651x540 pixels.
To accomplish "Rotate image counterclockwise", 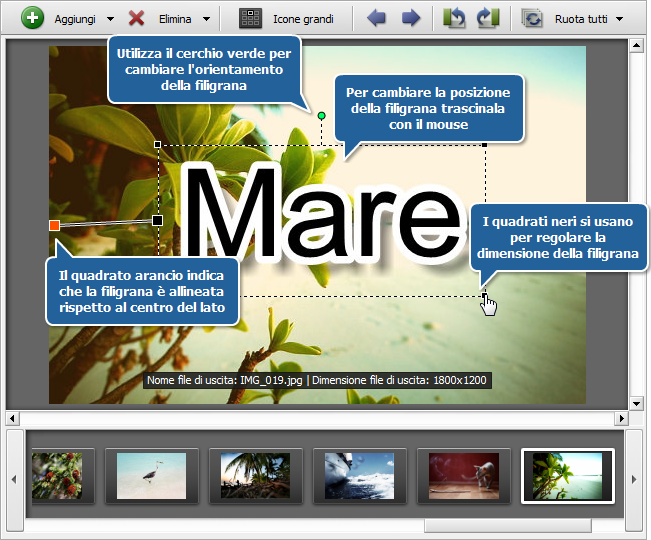I will click(455, 18).
